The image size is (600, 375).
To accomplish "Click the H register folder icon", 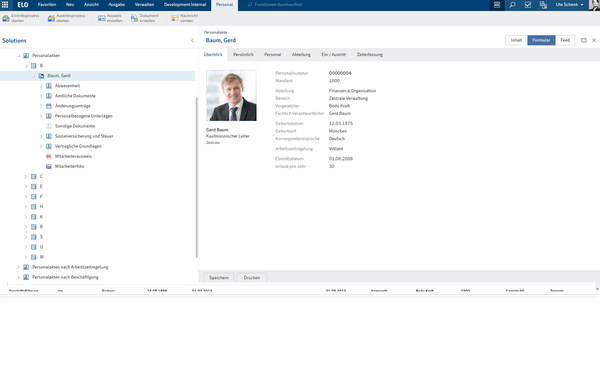I will [34, 207].
